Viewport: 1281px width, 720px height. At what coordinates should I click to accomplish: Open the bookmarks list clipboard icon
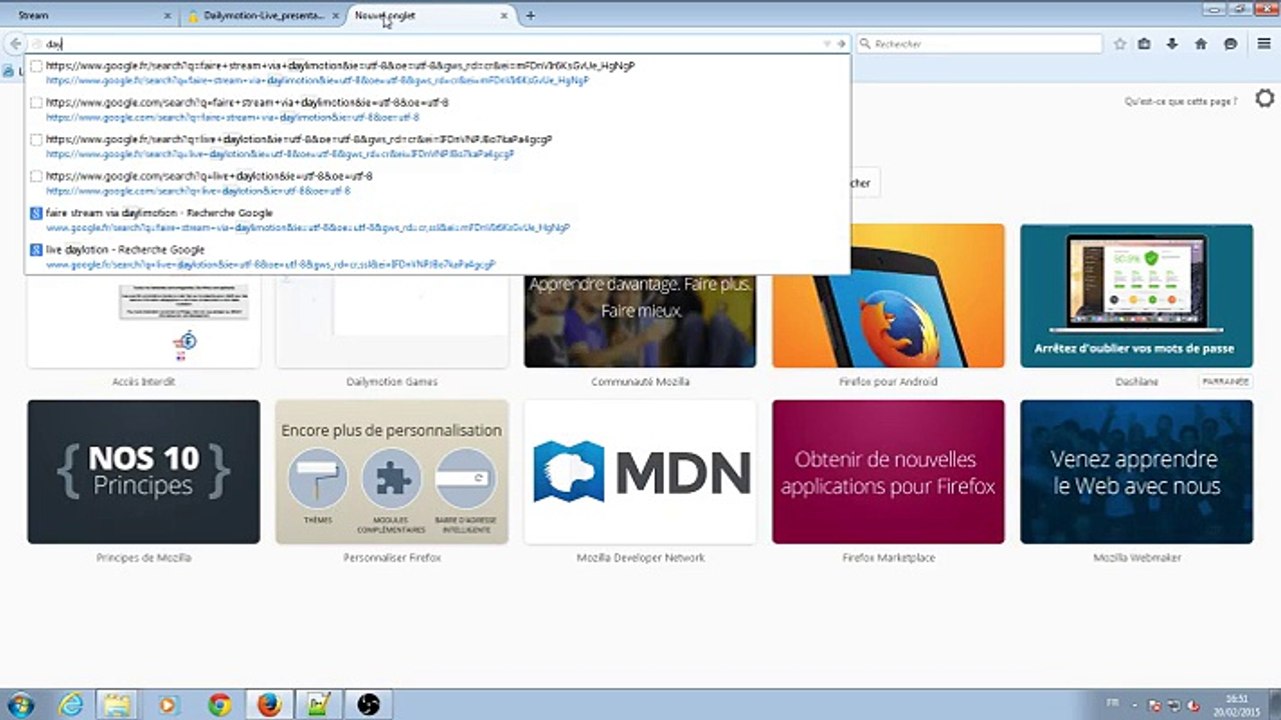pyautogui.click(x=1145, y=44)
